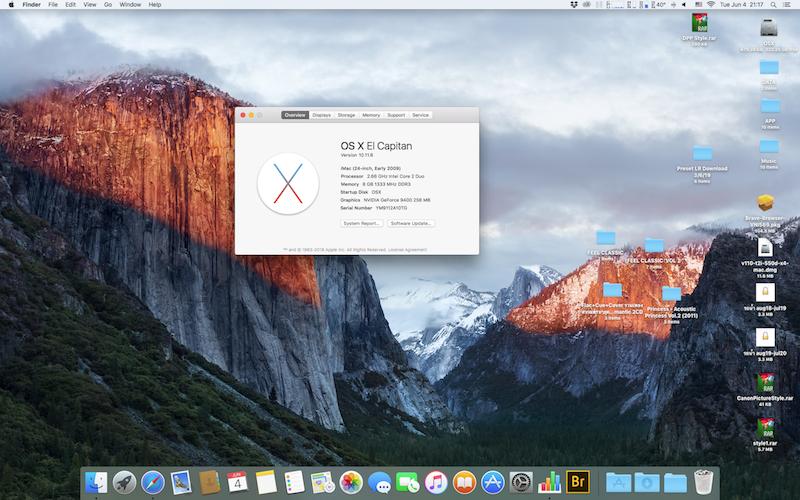Open the File menu
The width and height of the screenshot is (800, 500).
click(x=53, y=5)
